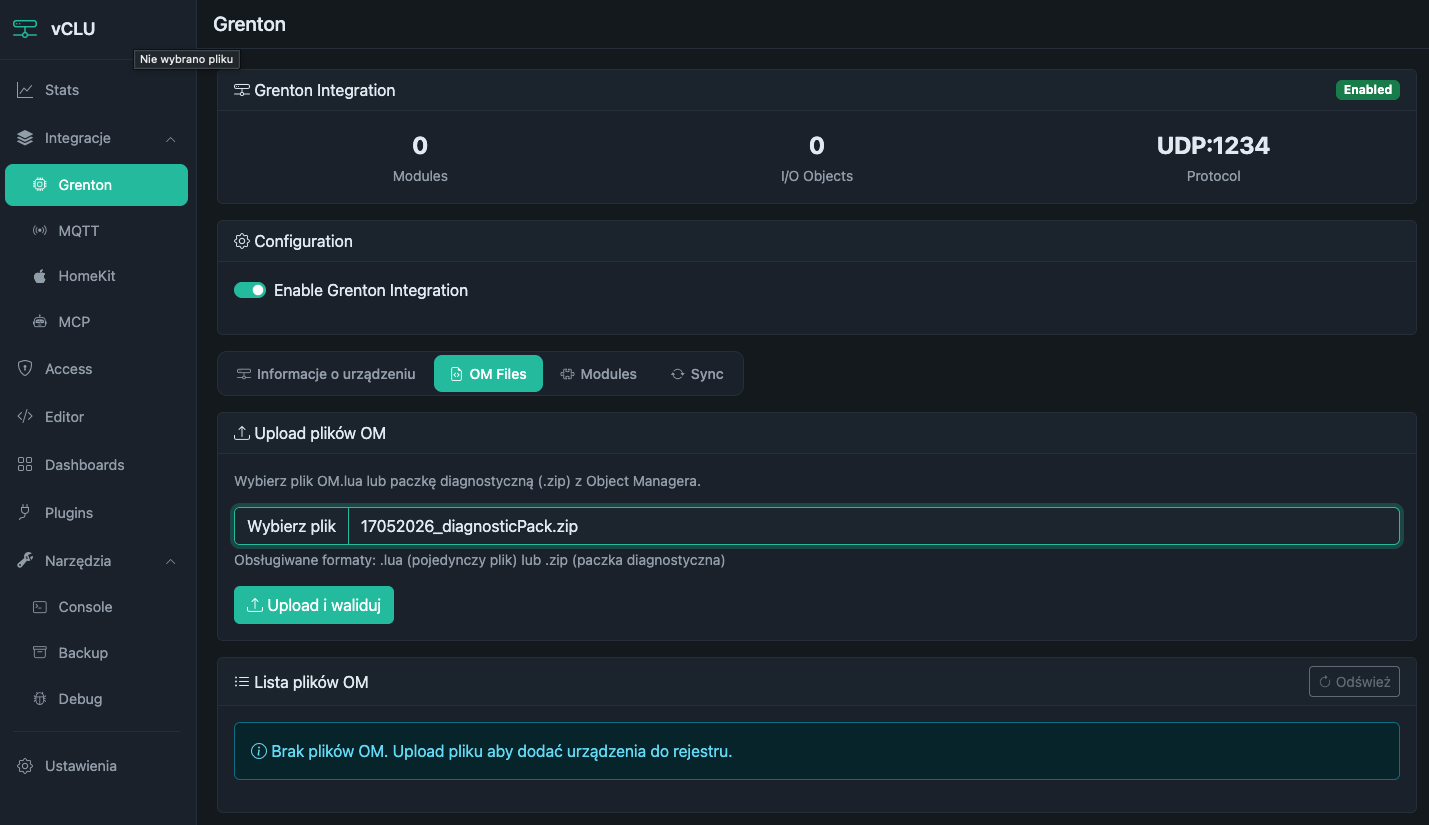Click the Upload plików OM header icon
Screen dimensions: 1429x825
(x=242, y=433)
